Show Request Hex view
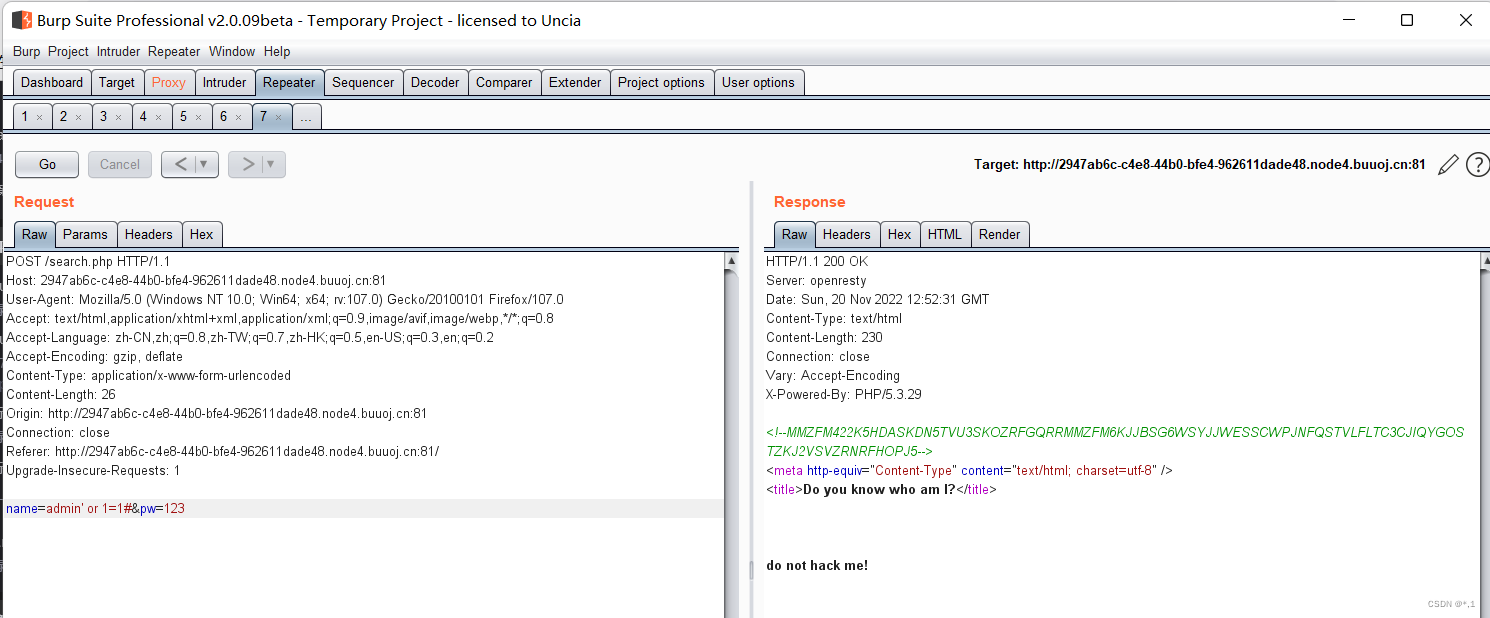 coord(202,234)
